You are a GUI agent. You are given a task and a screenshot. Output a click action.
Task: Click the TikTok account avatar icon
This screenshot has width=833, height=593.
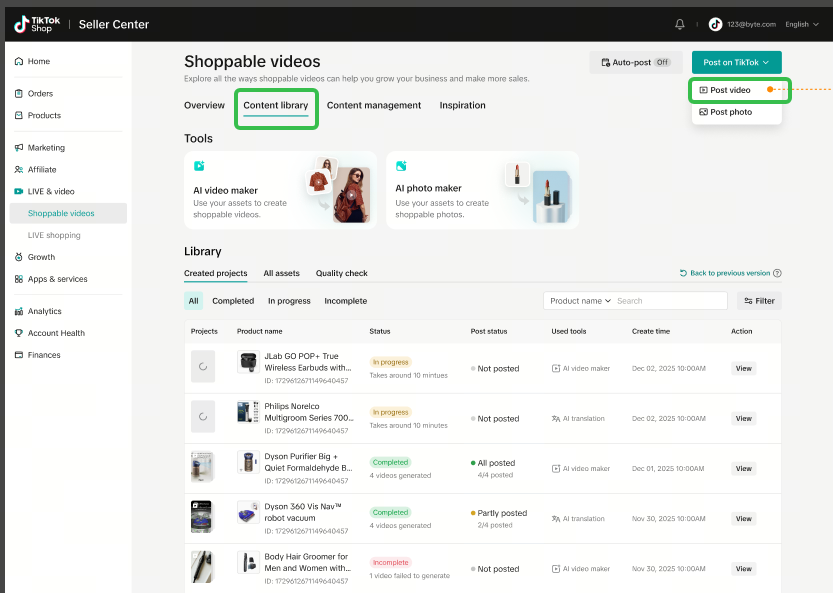[x=715, y=24]
